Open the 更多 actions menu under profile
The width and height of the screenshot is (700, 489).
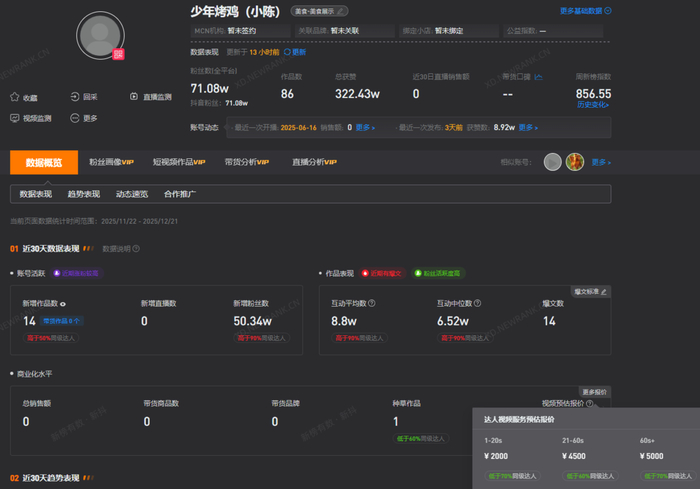(x=84, y=118)
